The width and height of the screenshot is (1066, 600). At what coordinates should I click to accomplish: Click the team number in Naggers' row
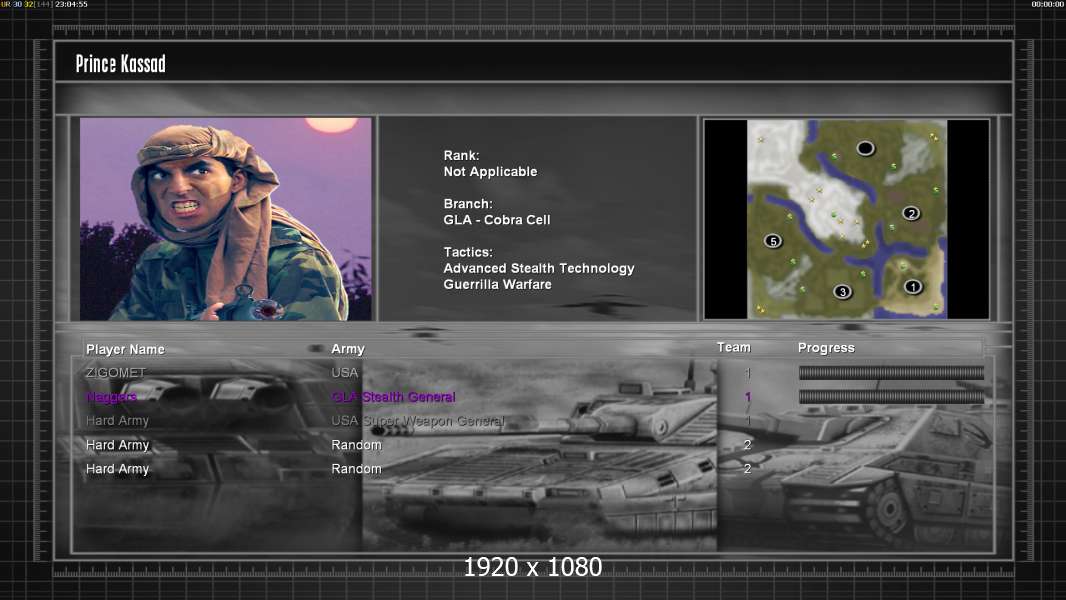coord(748,396)
